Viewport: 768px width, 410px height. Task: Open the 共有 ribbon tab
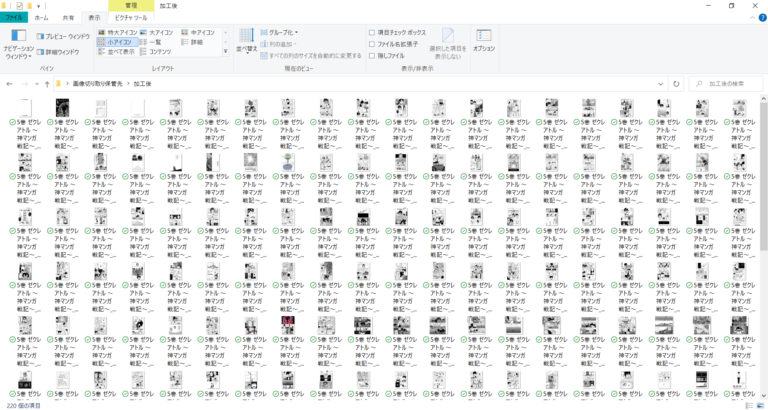coord(68,18)
